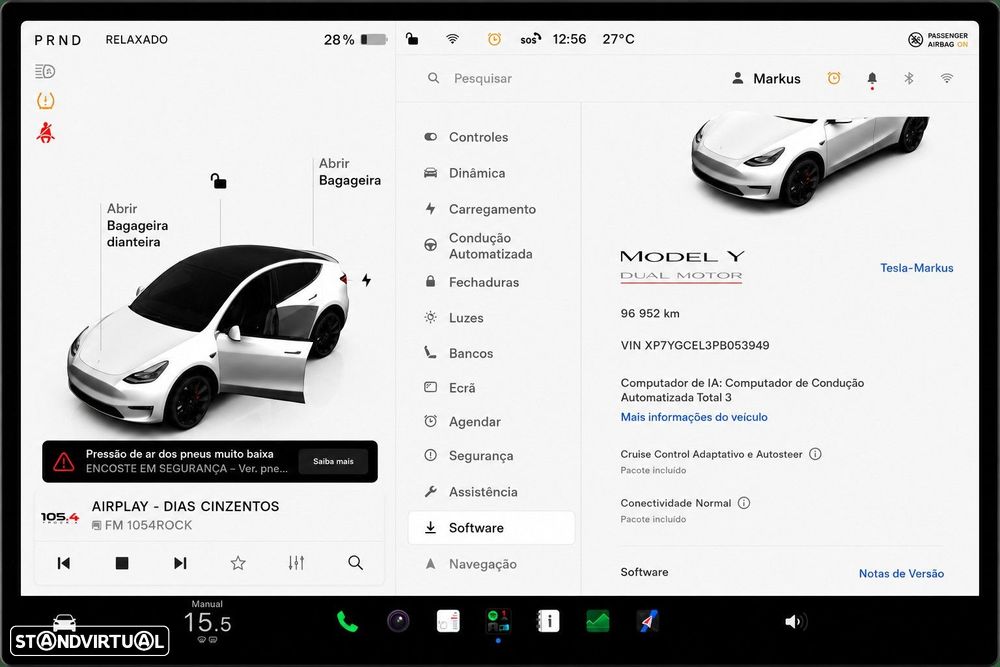Open Condução Automatizada settings
The width and height of the screenshot is (1000, 667).
[491, 246]
